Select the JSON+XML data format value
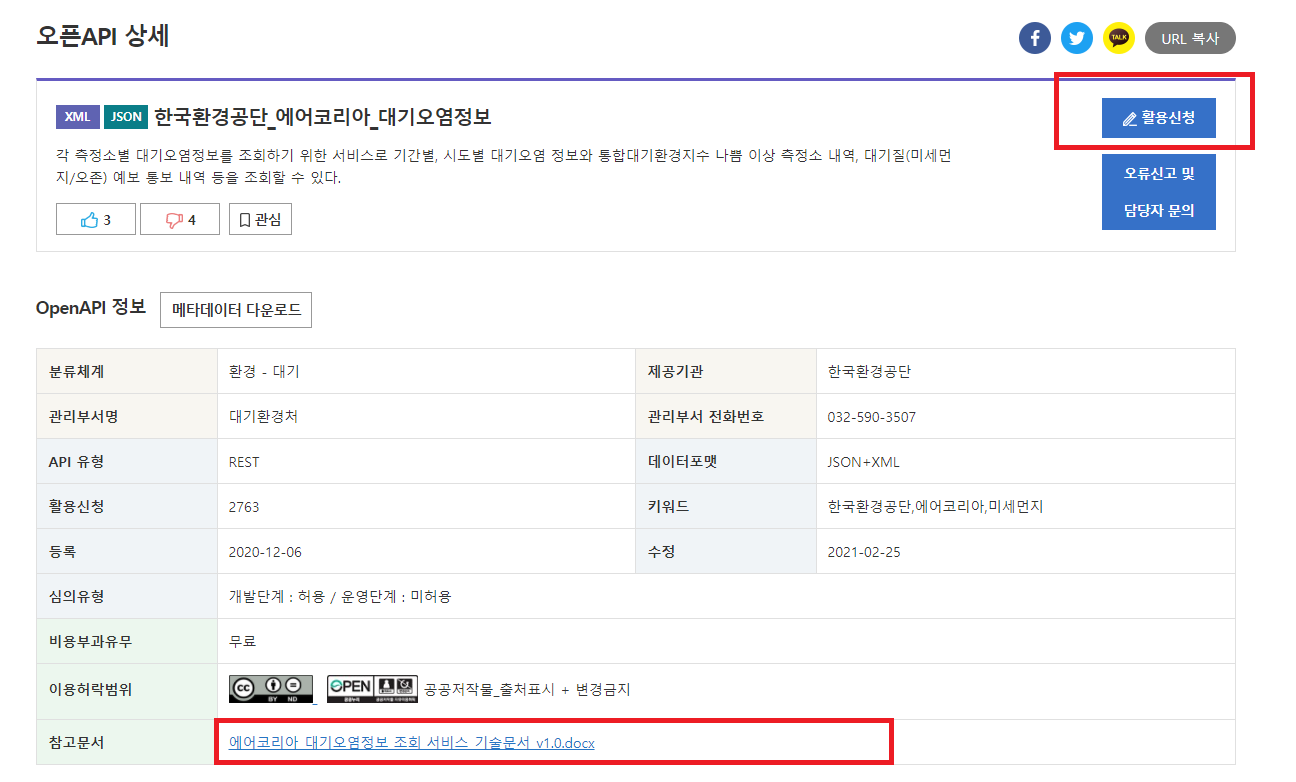 864,462
